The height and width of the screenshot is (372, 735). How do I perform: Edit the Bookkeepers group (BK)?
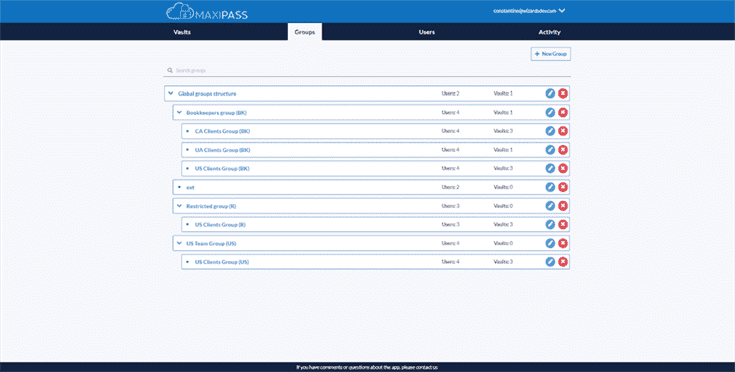550,112
